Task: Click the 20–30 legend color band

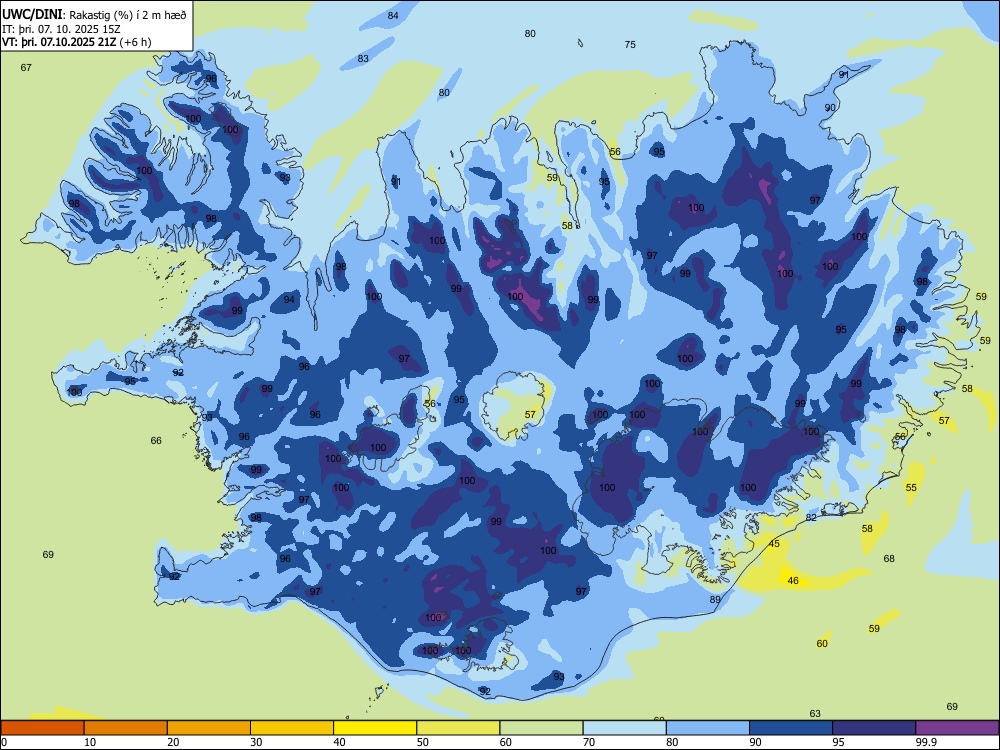Action: (209, 728)
